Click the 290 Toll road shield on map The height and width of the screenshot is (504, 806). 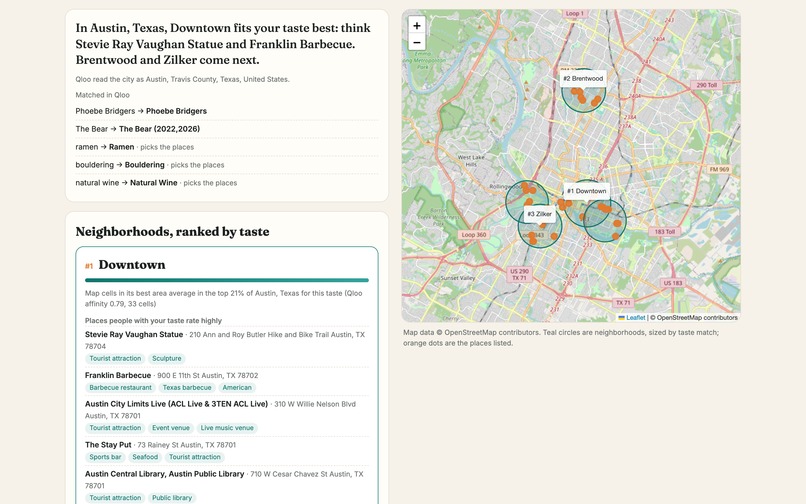pyautogui.click(x=706, y=85)
